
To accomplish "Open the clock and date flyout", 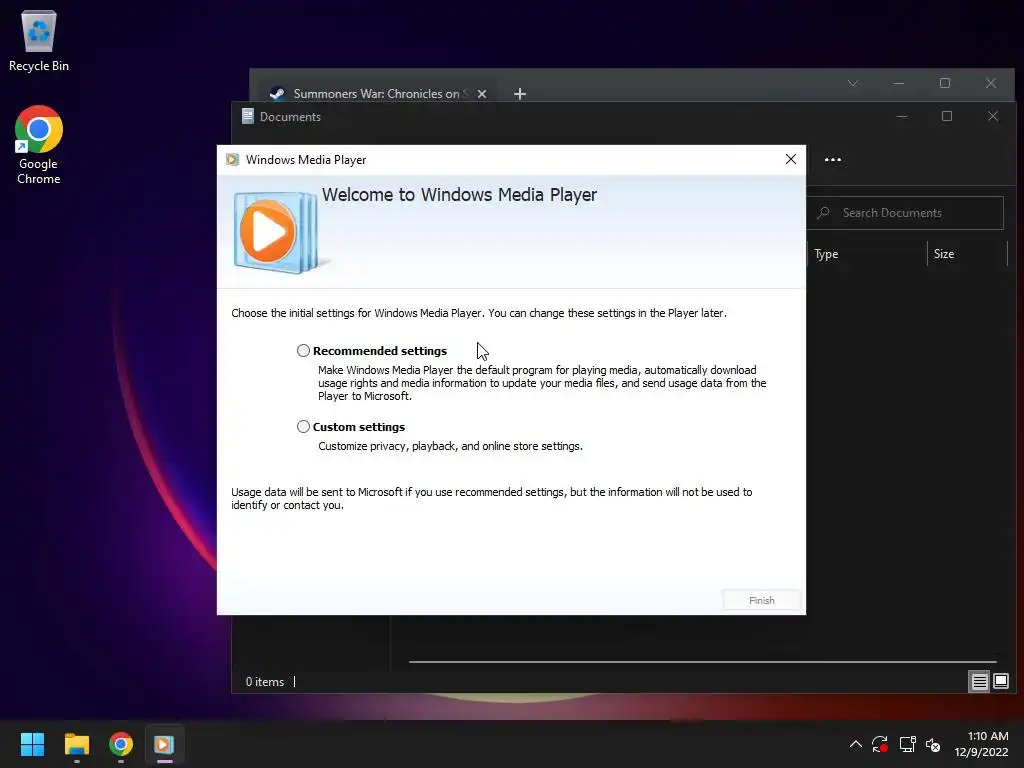I will coord(981,744).
